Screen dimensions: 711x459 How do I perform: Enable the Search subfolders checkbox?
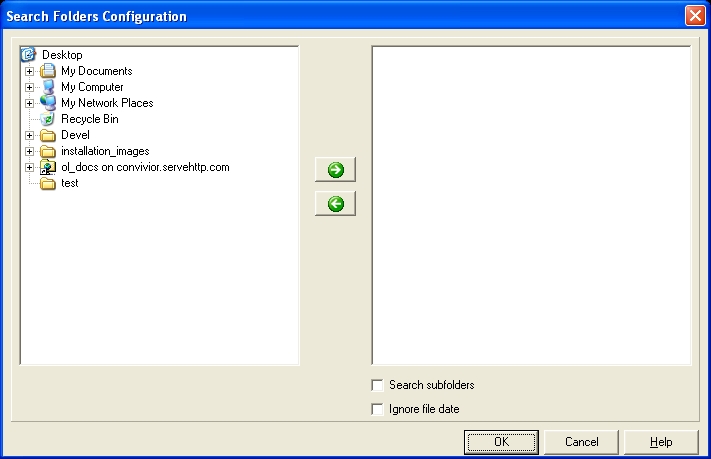coord(377,385)
